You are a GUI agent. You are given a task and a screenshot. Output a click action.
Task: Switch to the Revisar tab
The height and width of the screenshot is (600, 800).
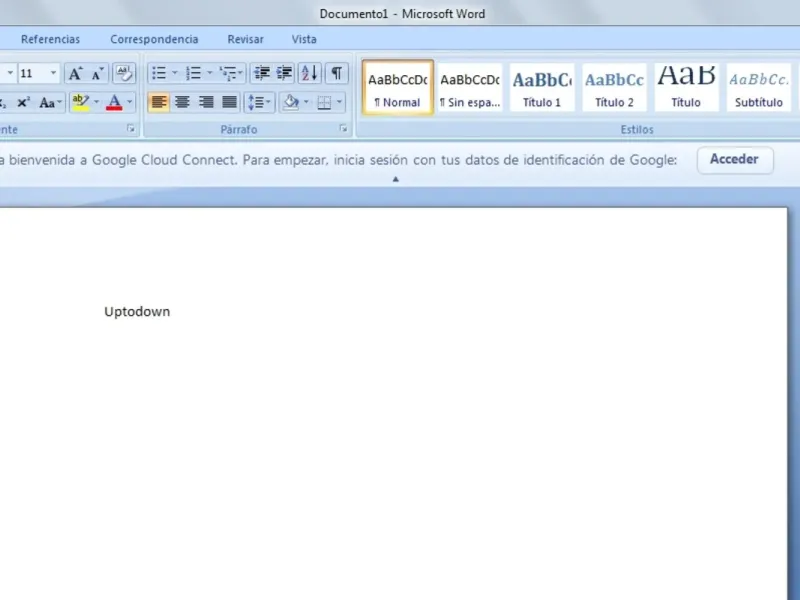(x=245, y=39)
